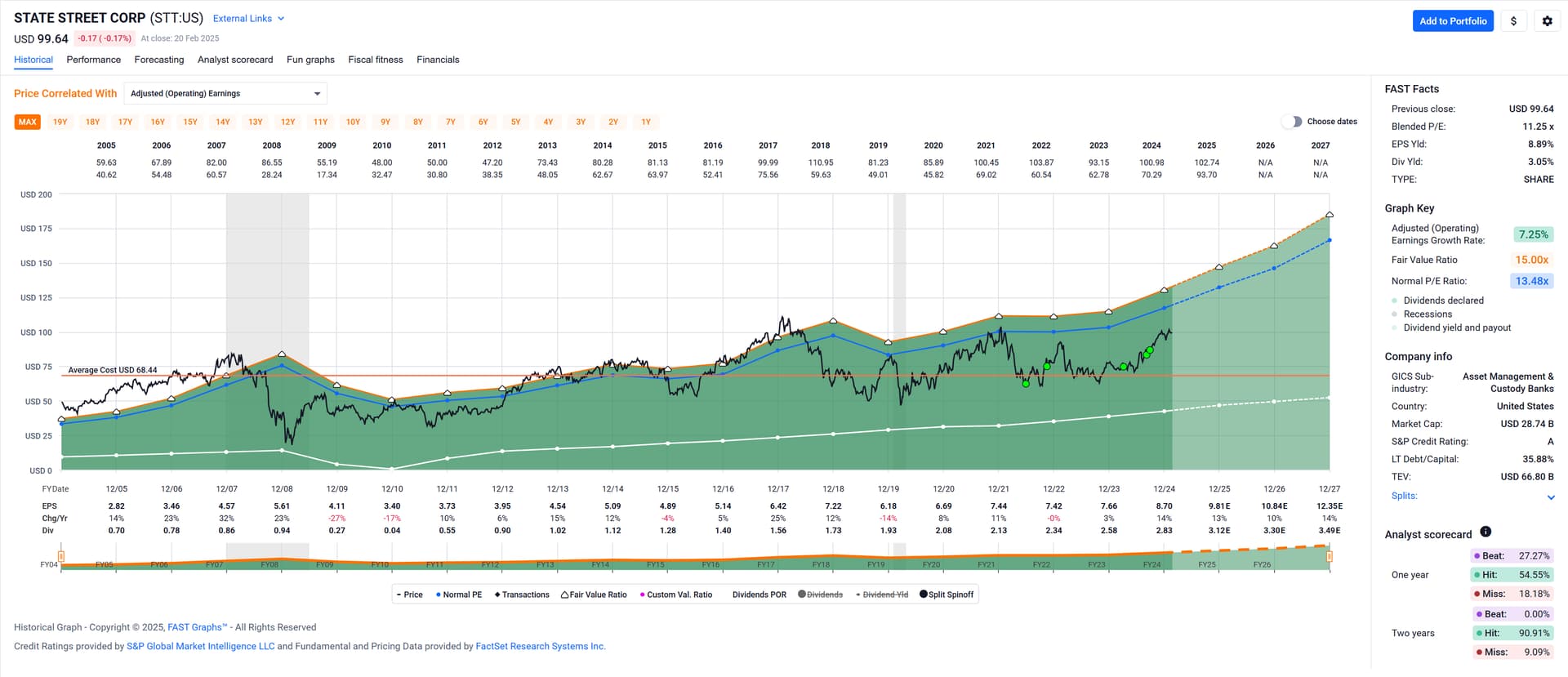Viewport: 1568px width, 677px height.
Task: Toggle the Price legend item
Action: click(410, 595)
